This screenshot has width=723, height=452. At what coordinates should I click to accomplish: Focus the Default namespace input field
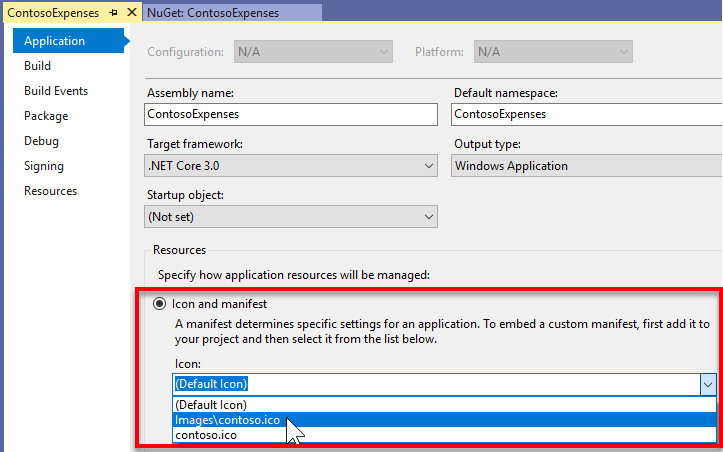coord(585,115)
